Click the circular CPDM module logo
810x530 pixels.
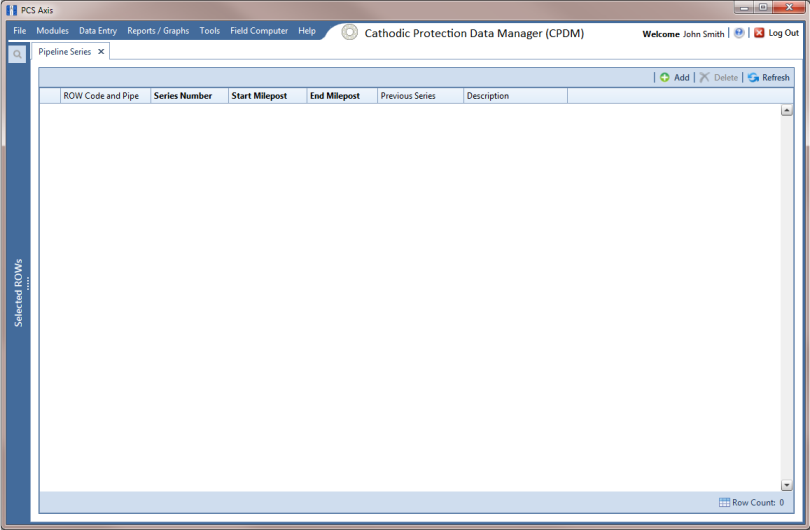[x=350, y=33]
